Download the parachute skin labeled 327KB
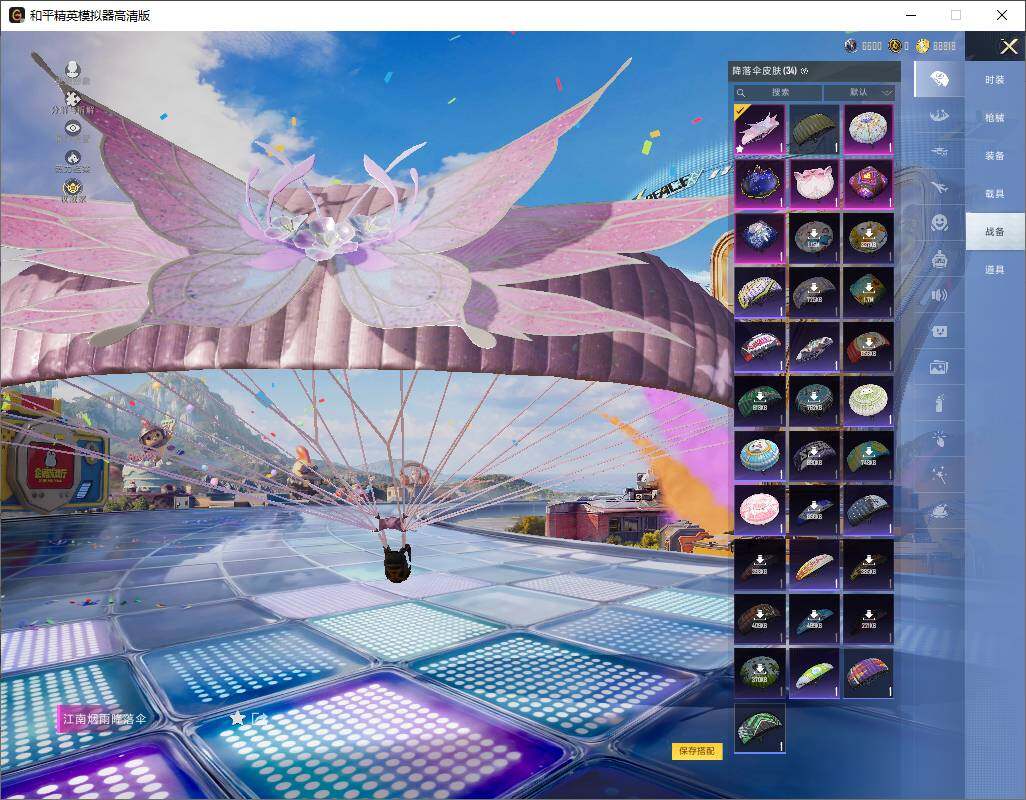The height and width of the screenshot is (800, 1026). point(868,238)
